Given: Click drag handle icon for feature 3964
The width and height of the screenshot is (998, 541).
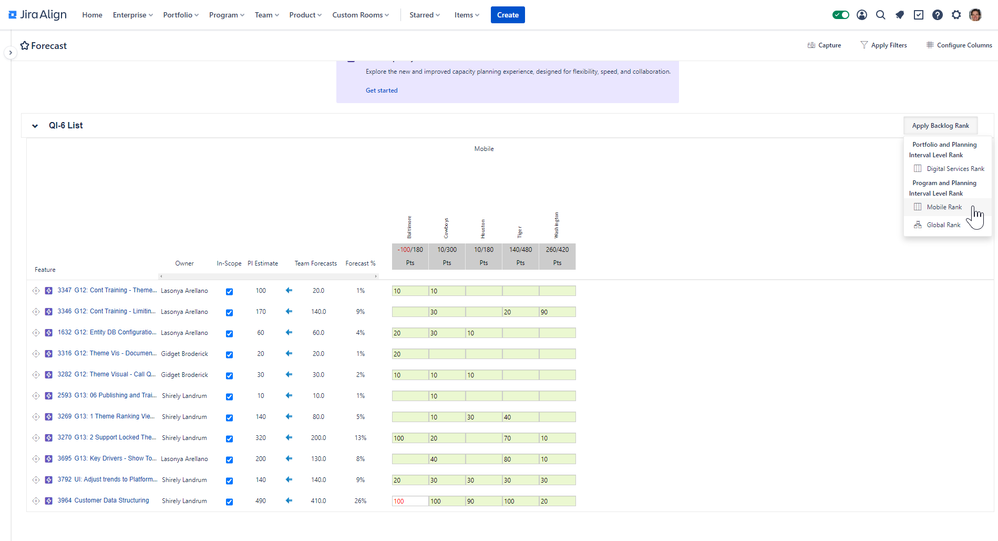Looking at the screenshot, I should click(36, 501).
